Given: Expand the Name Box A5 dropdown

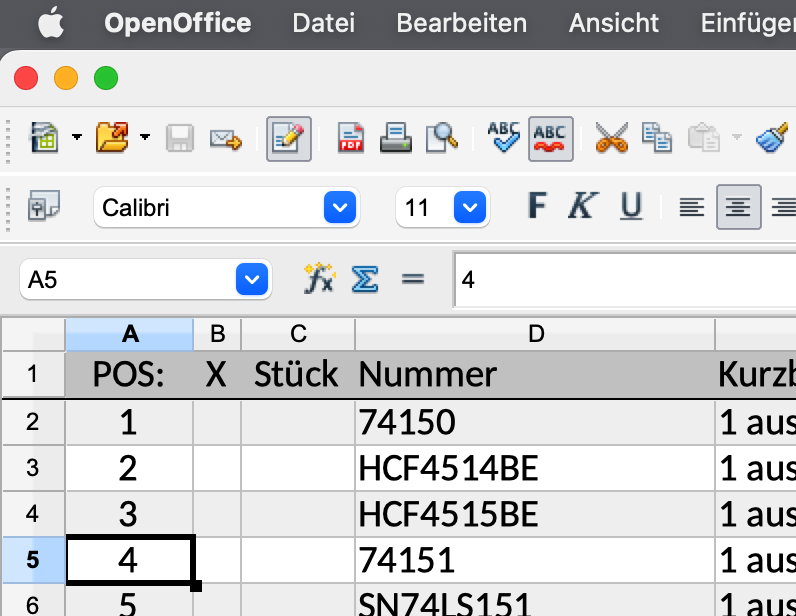Looking at the screenshot, I should pos(252,279).
